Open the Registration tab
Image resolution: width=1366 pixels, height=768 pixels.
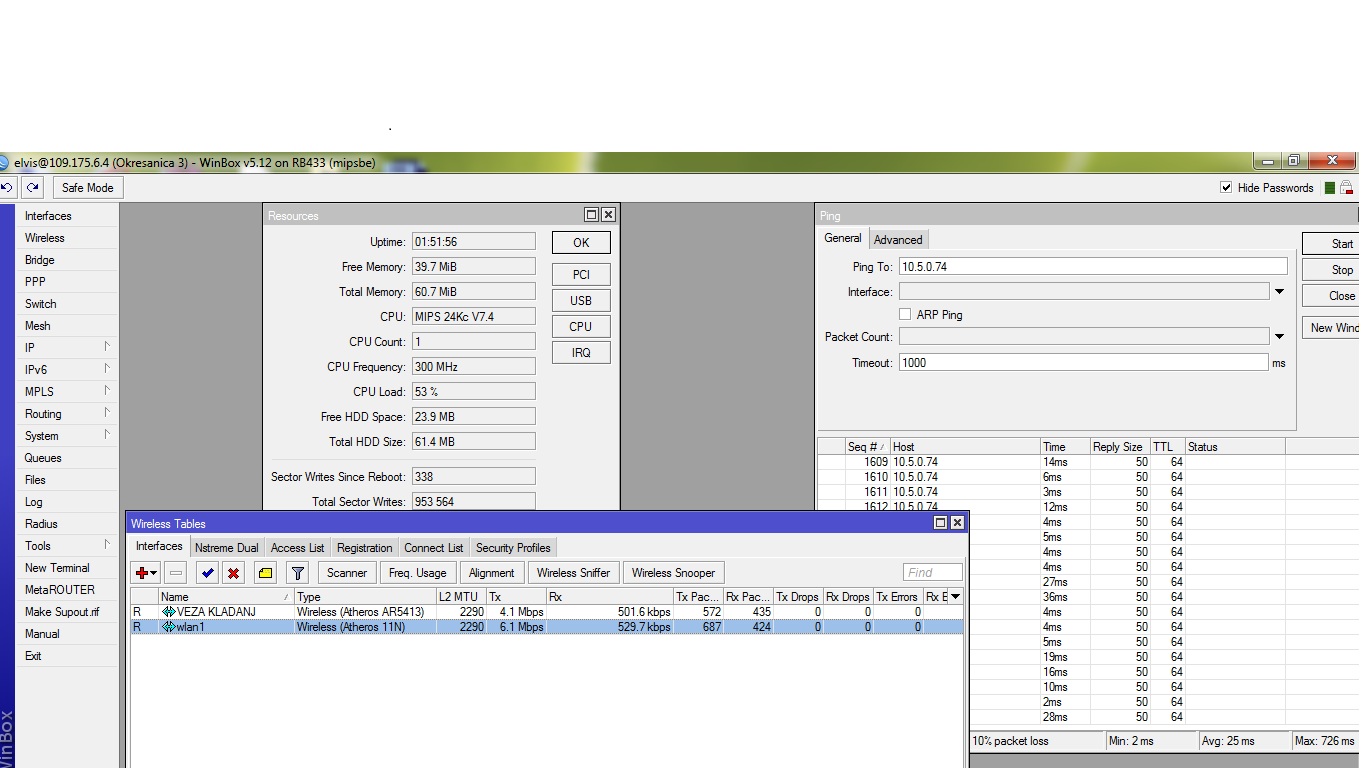364,548
